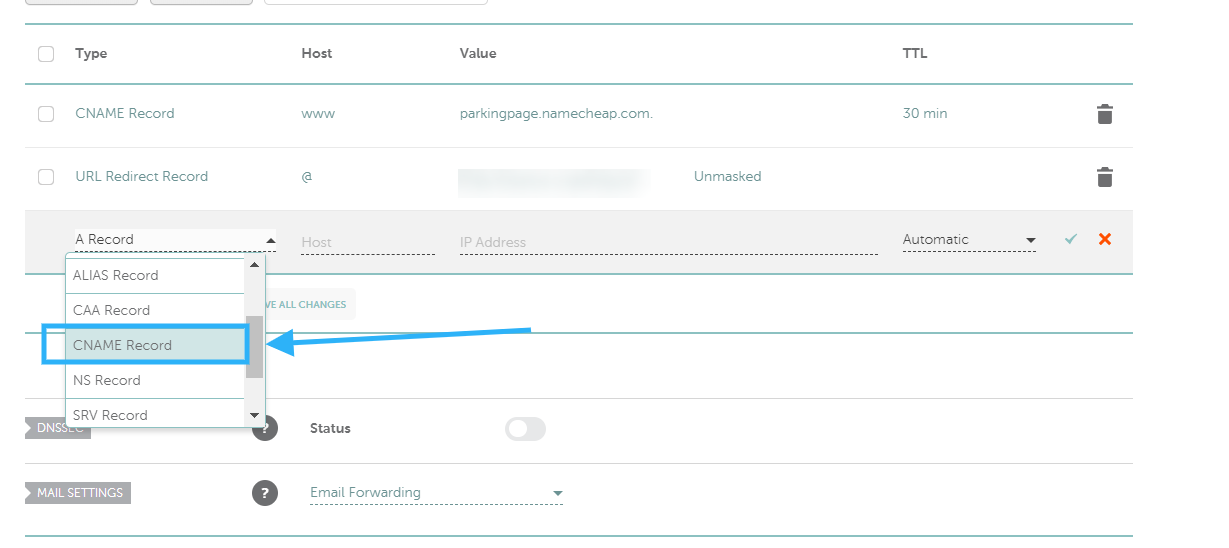Click the Host input field

[x=367, y=242]
